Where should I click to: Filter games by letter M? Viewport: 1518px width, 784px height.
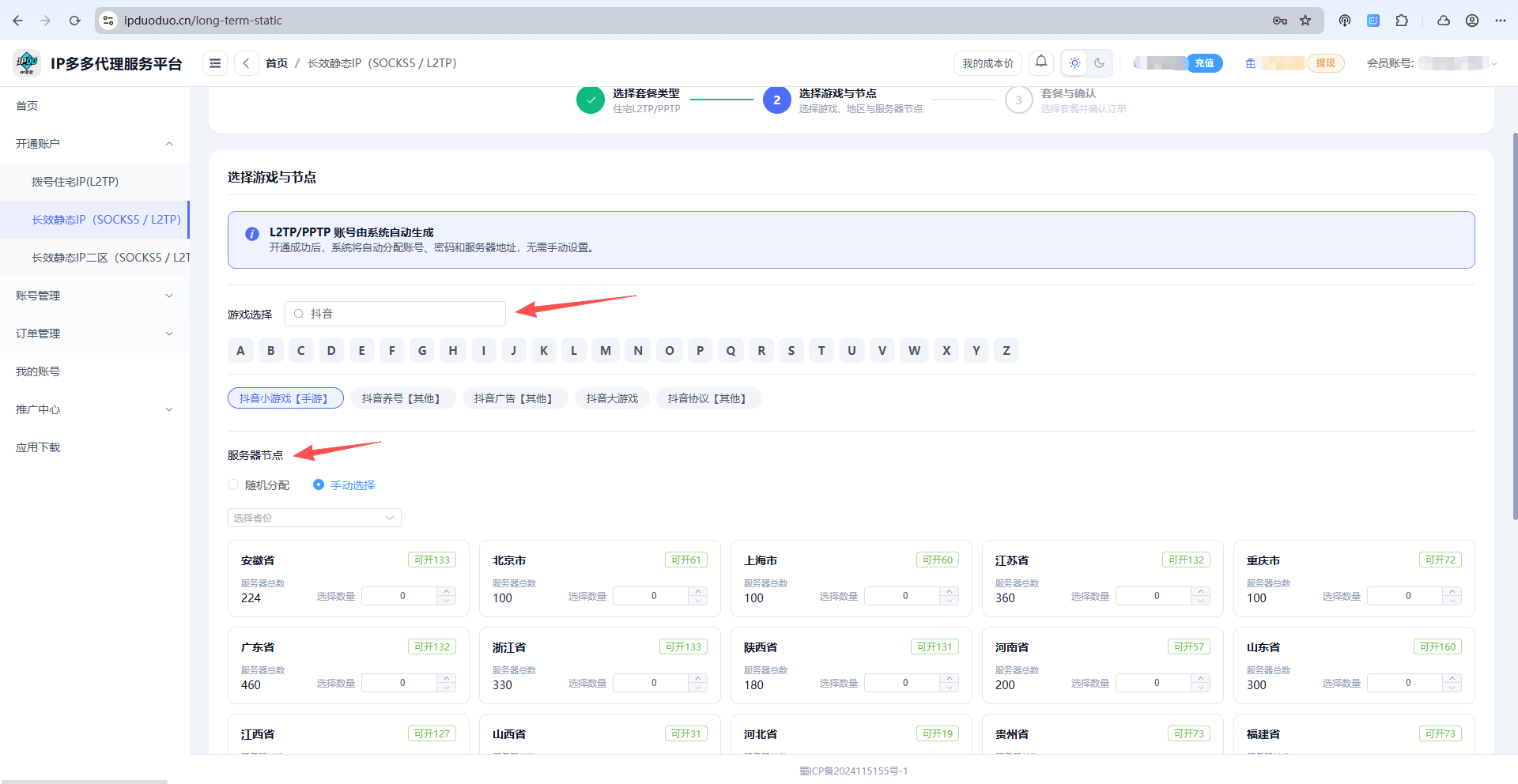tap(605, 351)
